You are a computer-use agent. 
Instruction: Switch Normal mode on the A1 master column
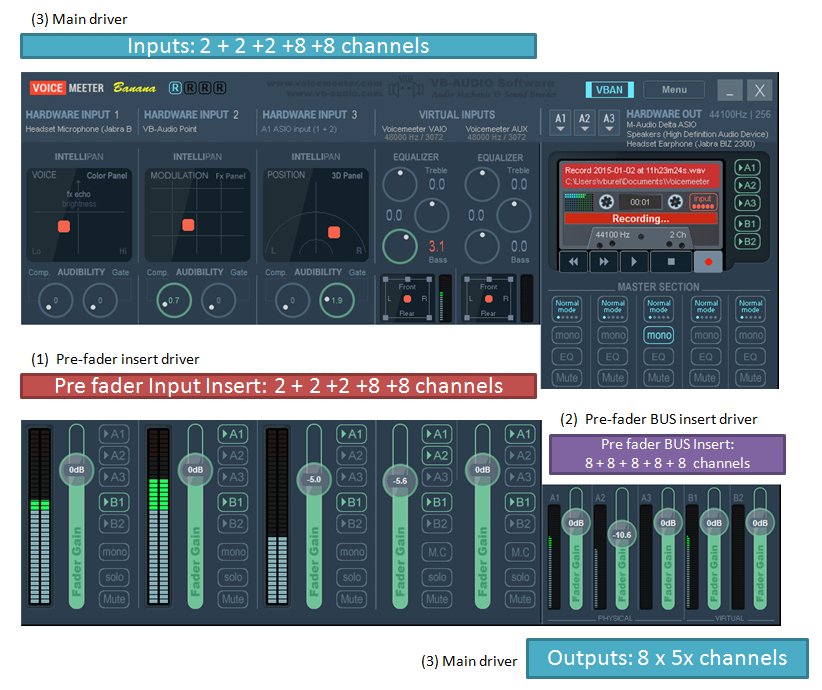(x=567, y=309)
